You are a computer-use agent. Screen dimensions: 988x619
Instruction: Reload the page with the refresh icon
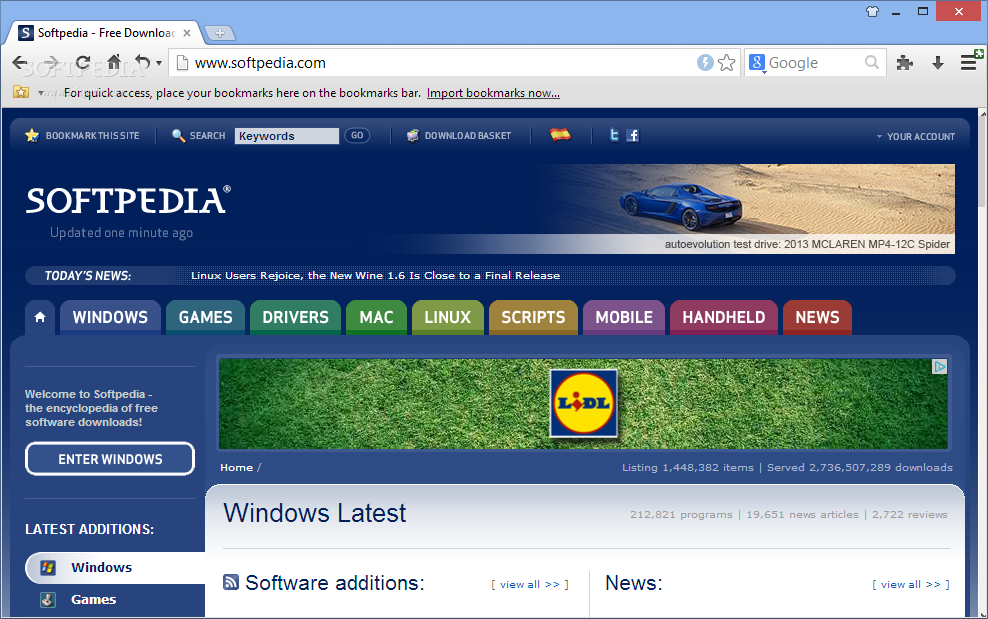pos(83,62)
